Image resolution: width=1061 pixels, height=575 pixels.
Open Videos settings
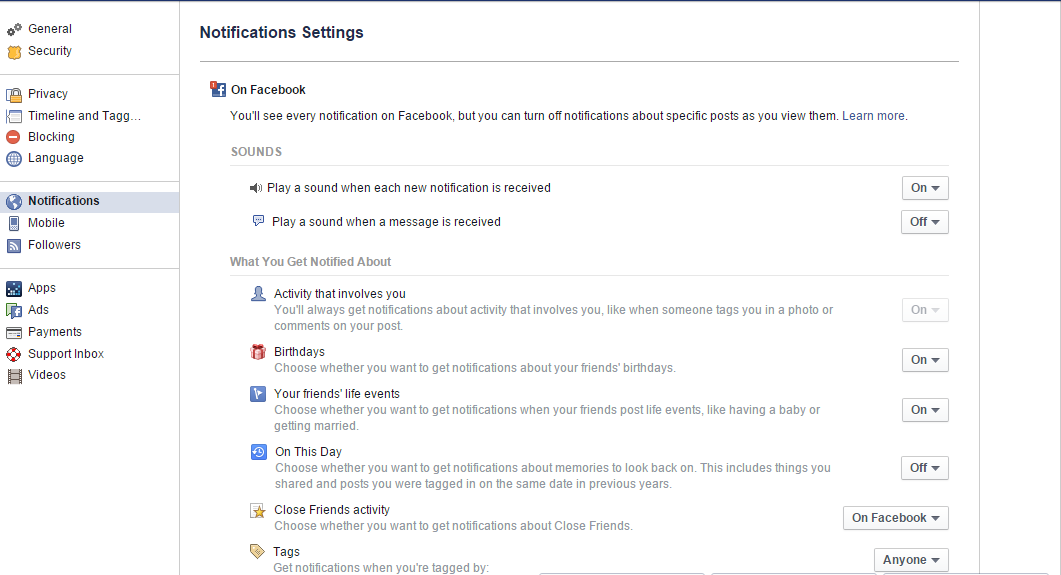47,375
